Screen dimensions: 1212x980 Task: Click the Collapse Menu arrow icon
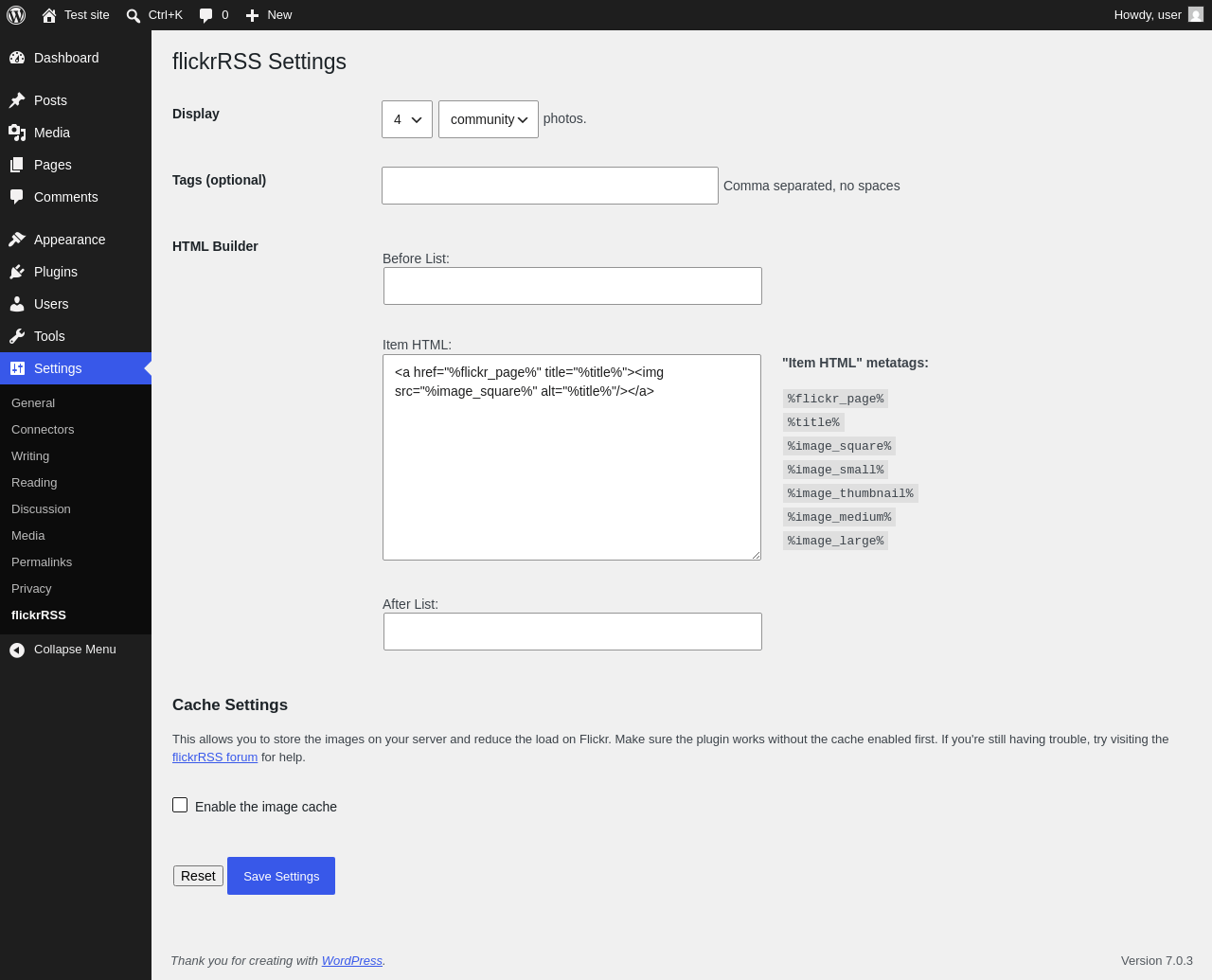(x=17, y=650)
